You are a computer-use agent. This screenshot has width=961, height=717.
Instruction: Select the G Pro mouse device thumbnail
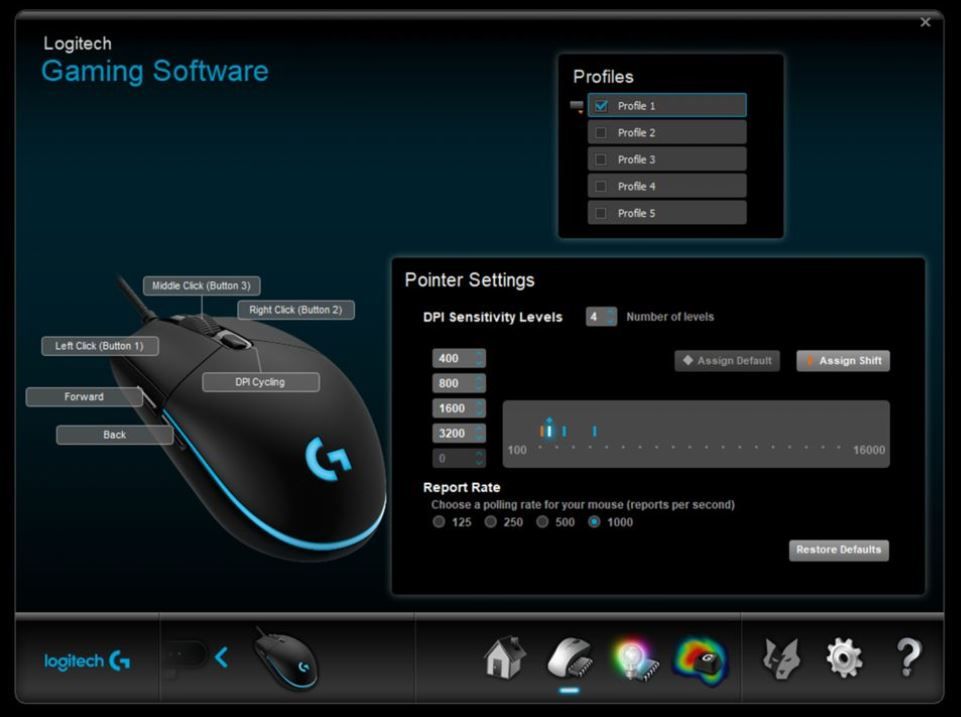pos(286,659)
